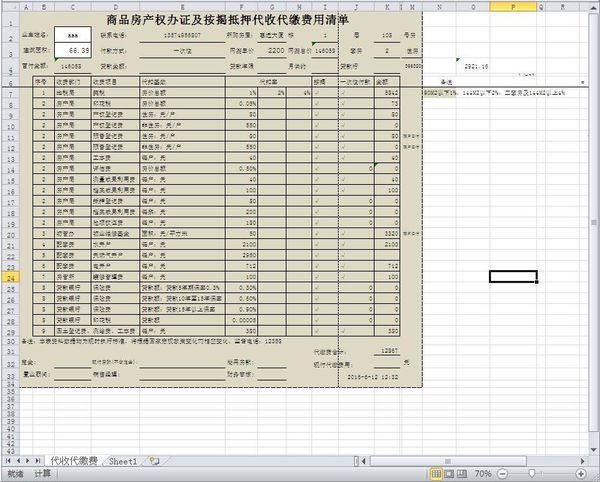Click the 2980 value in row 22
The width and height of the screenshot is (600, 482).
click(241, 255)
